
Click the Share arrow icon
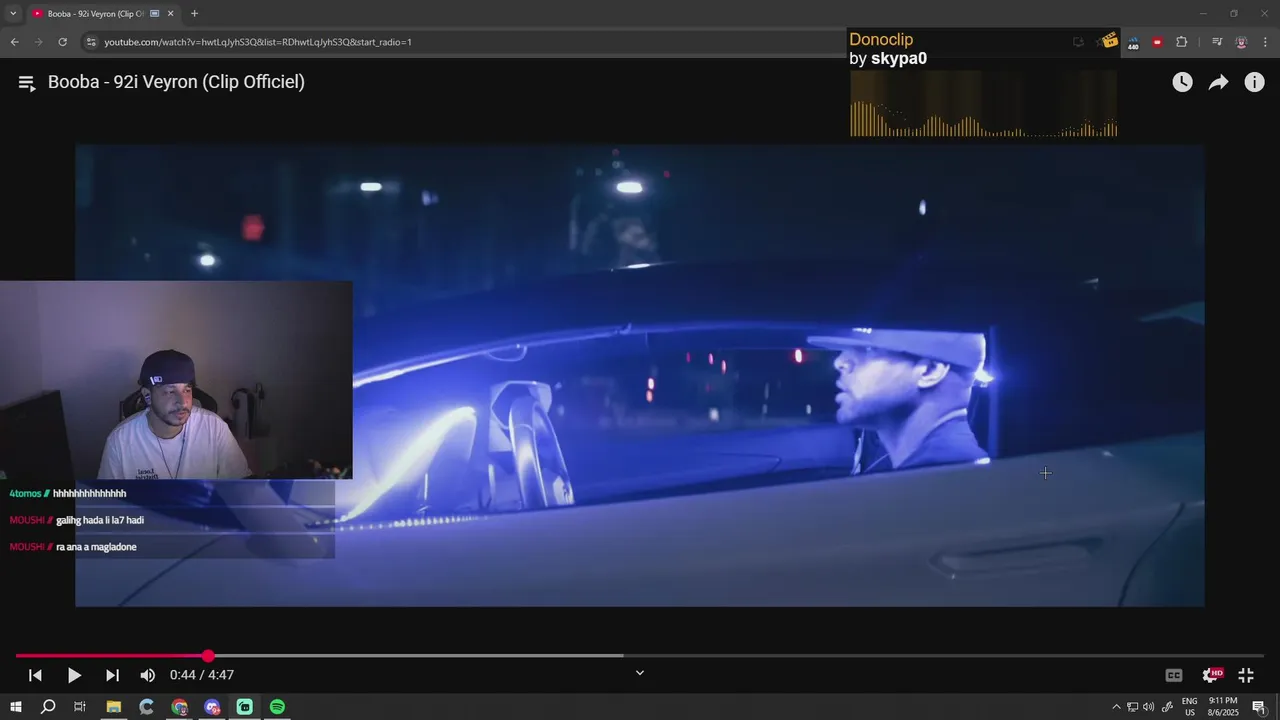point(1218,83)
